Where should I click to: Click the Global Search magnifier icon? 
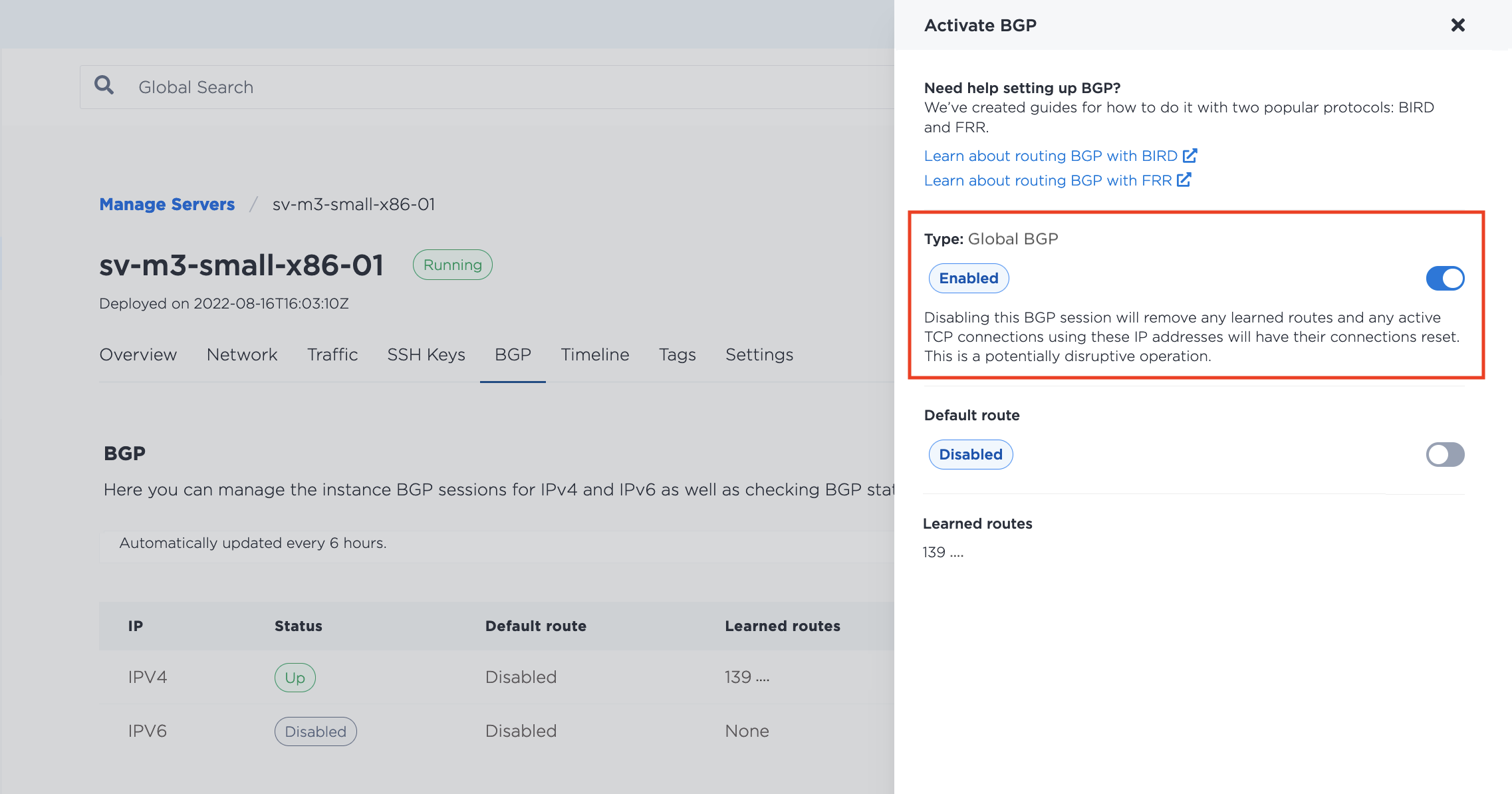[104, 85]
